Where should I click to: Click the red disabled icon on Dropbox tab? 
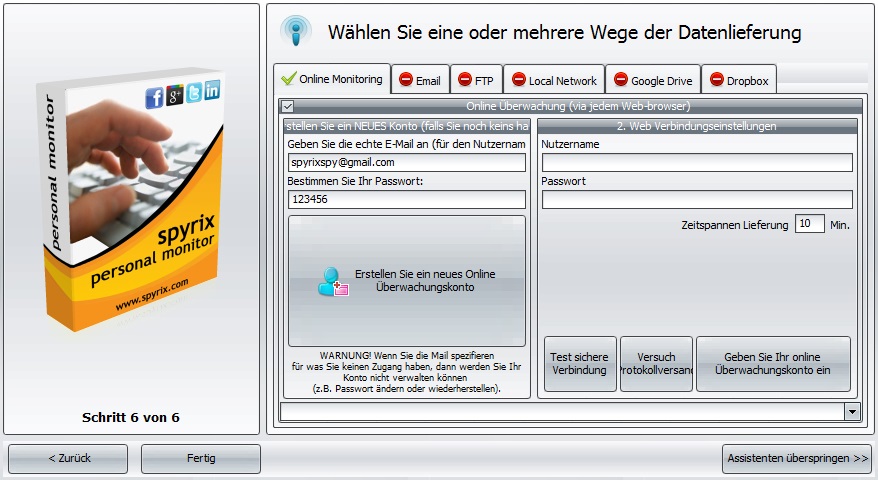(x=717, y=80)
